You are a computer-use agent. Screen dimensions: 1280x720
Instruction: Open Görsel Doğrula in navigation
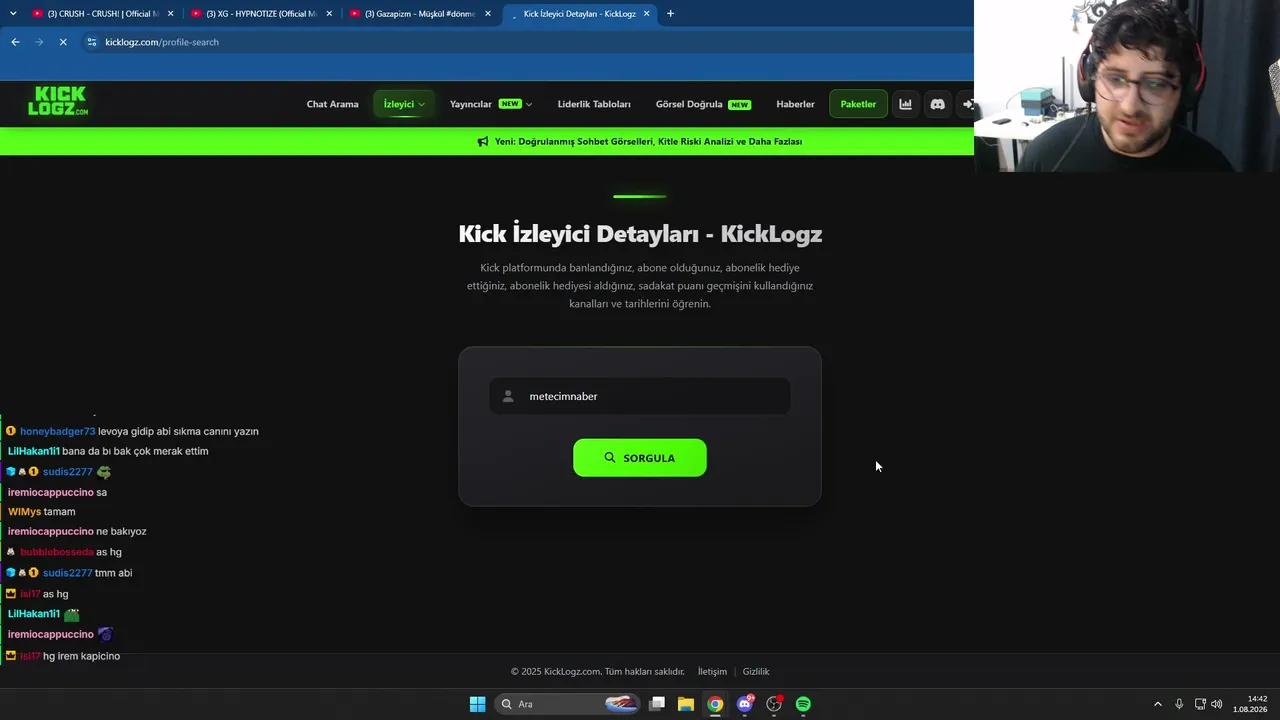(x=703, y=104)
